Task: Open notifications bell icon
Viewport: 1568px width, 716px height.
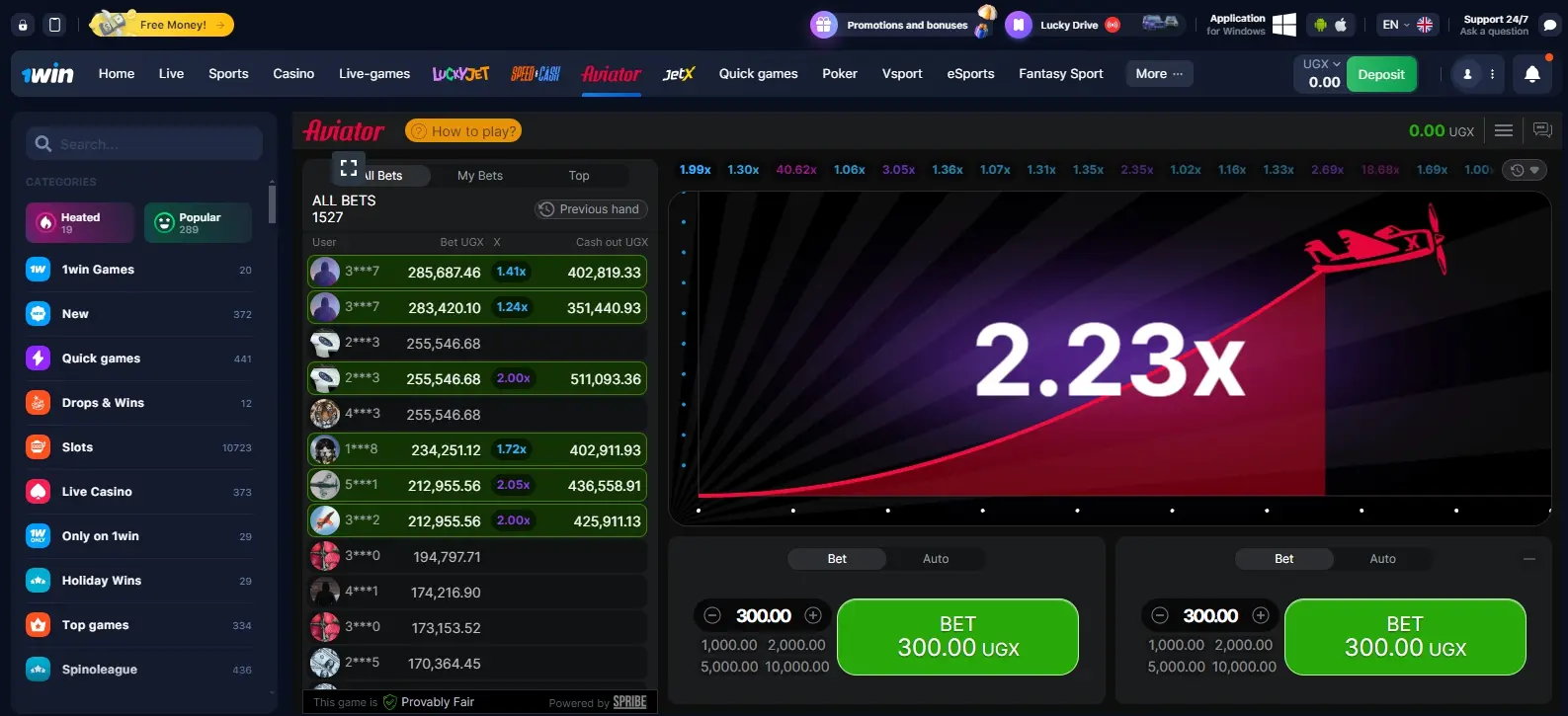Action: point(1532,74)
